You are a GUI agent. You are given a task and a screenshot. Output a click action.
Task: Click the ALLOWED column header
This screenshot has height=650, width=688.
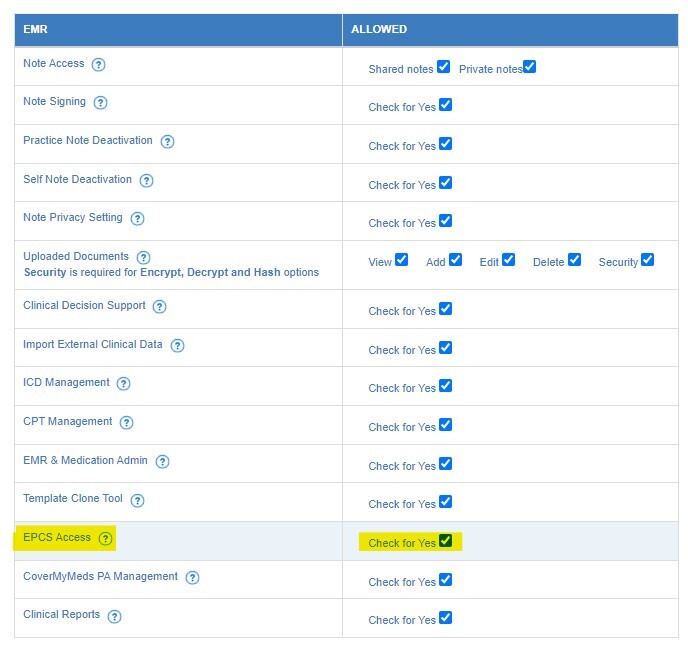point(378,30)
